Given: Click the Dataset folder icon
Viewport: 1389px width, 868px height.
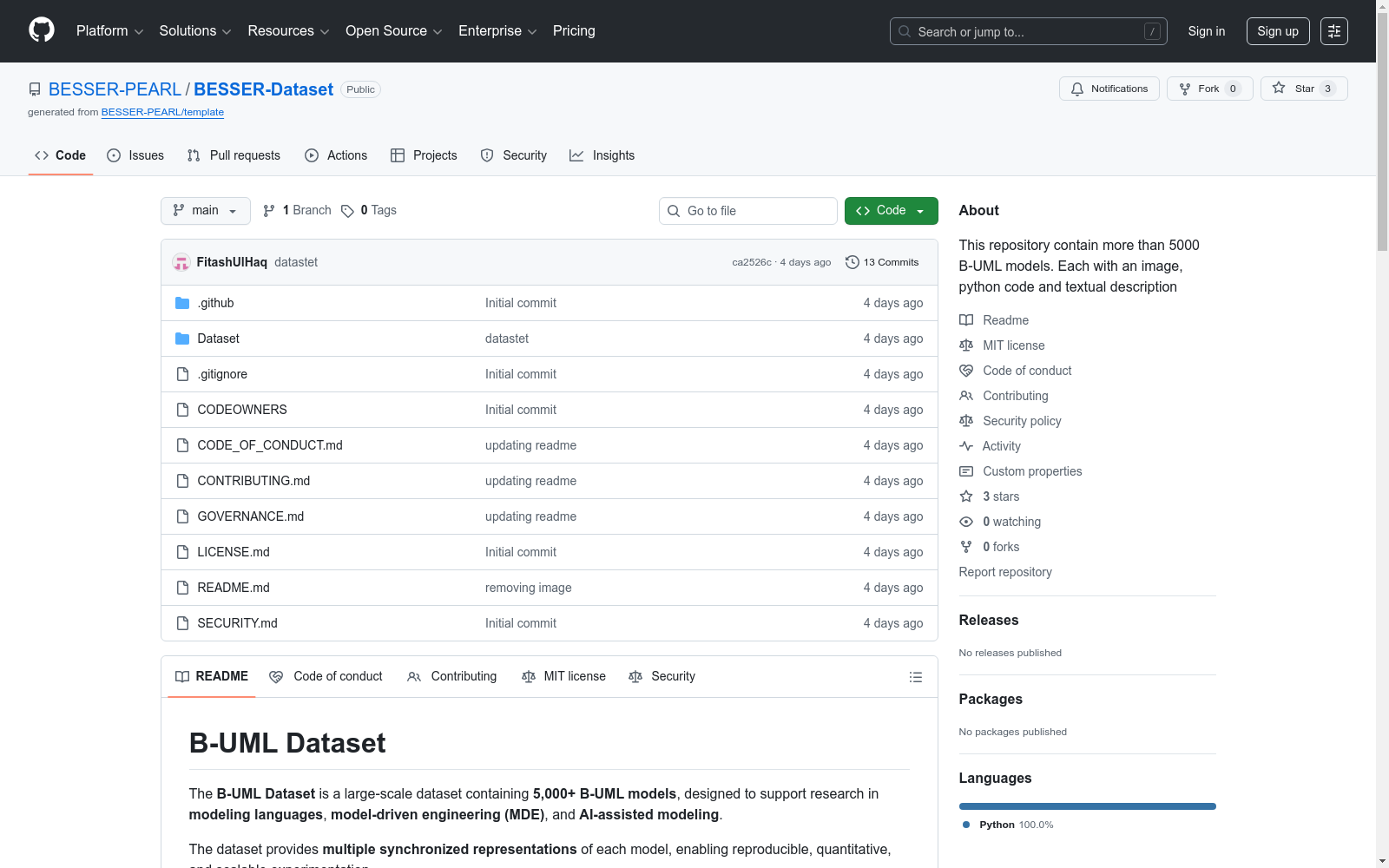Looking at the screenshot, I should pos(182,339).
